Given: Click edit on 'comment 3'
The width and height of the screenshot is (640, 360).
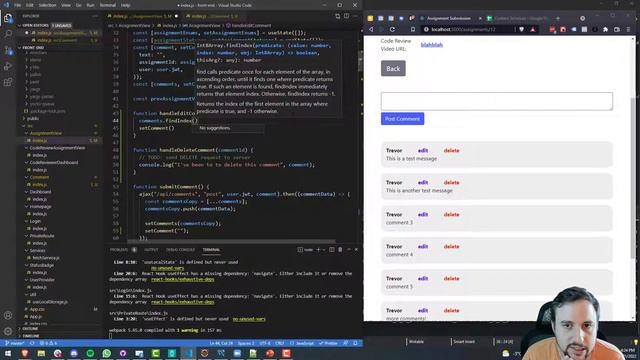Looking at the screenshot, I should point(423,214).
